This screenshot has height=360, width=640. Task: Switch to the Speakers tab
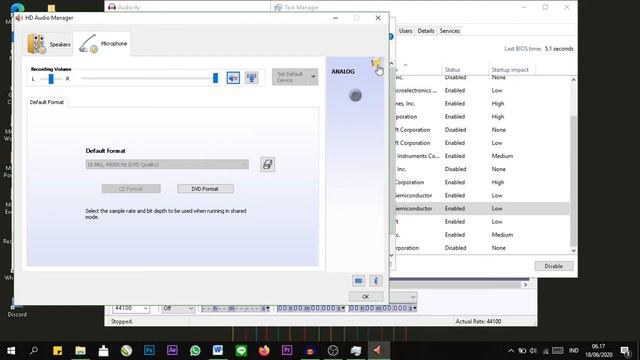coord(49,44)
